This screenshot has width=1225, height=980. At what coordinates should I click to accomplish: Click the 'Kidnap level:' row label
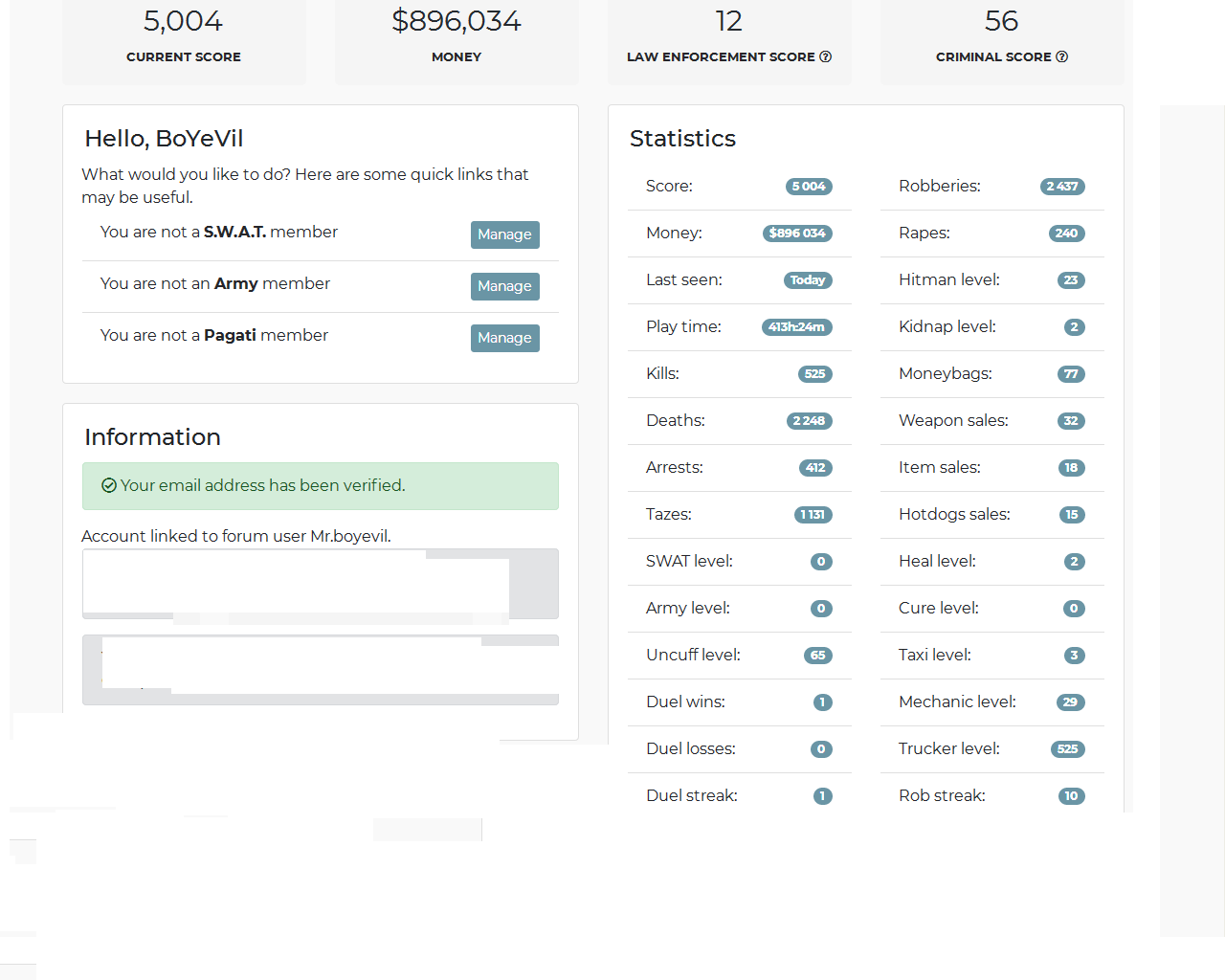pyautogui.click(x=947, y=326)
